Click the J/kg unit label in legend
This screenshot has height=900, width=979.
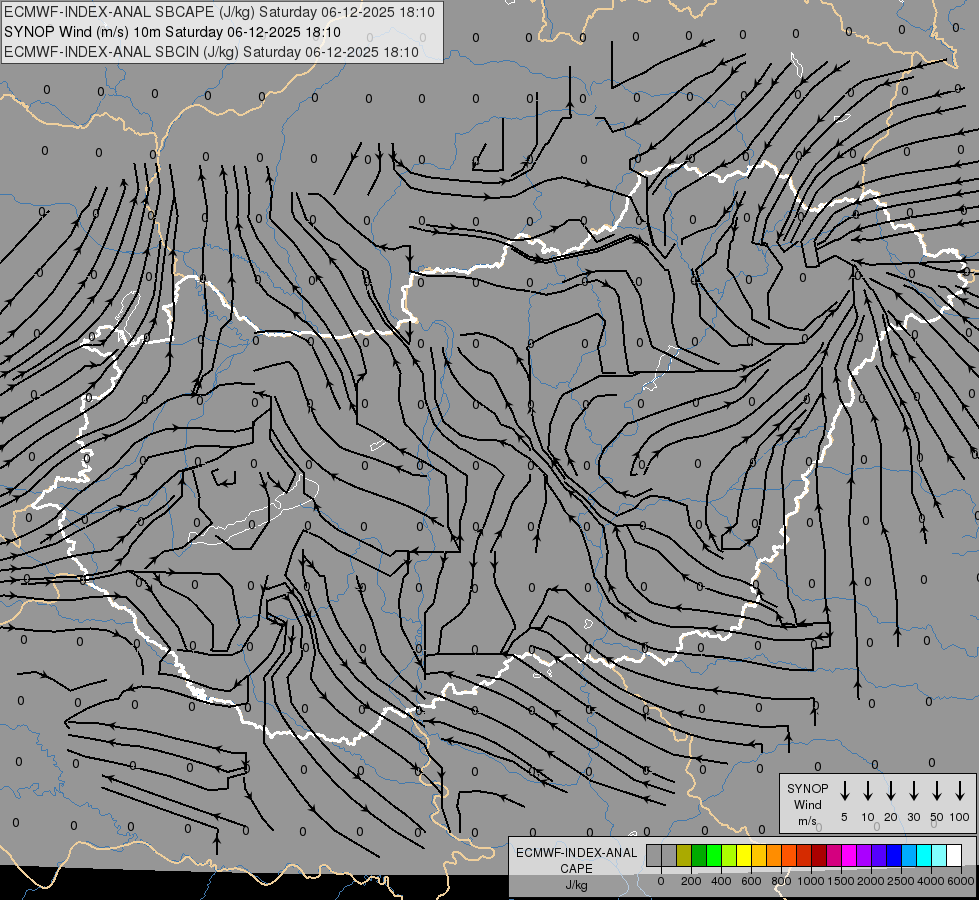576,885
